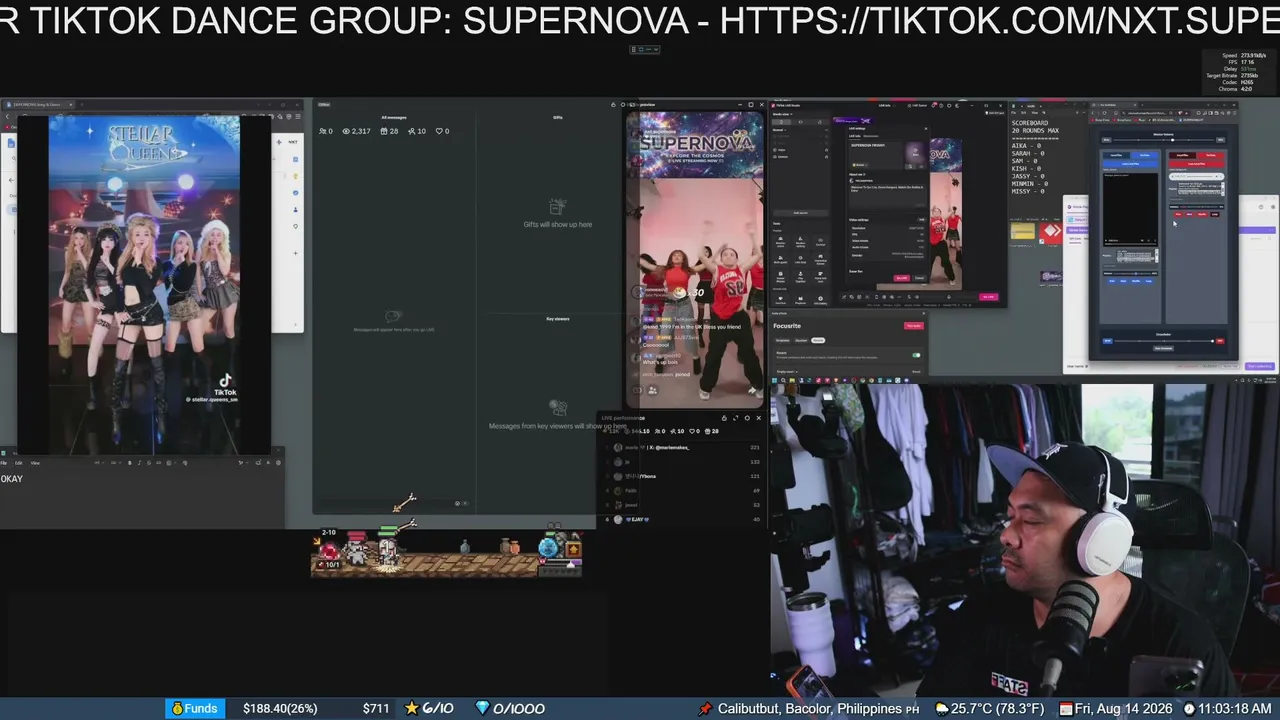Click the calendar icon before Fri, Aug 14

click(1066, 708)
